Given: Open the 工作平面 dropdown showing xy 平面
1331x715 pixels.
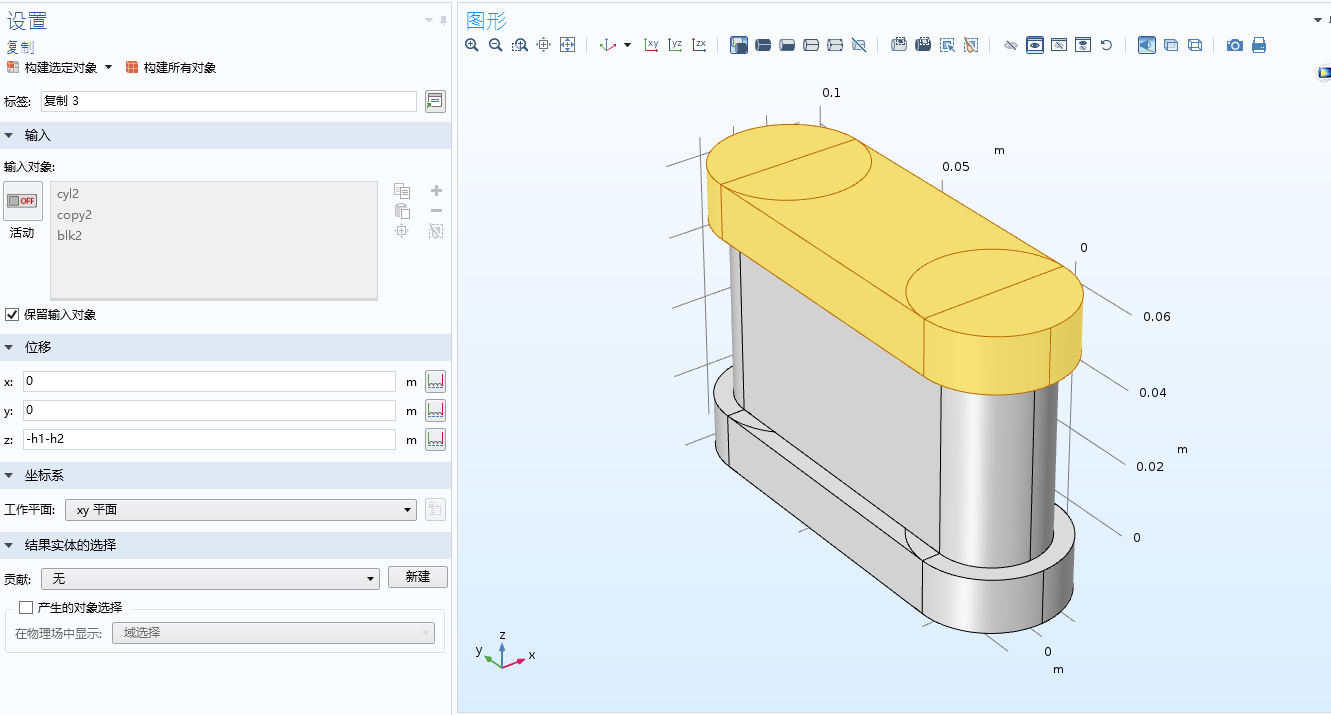Looking at the screenshot, I should 240,510.
